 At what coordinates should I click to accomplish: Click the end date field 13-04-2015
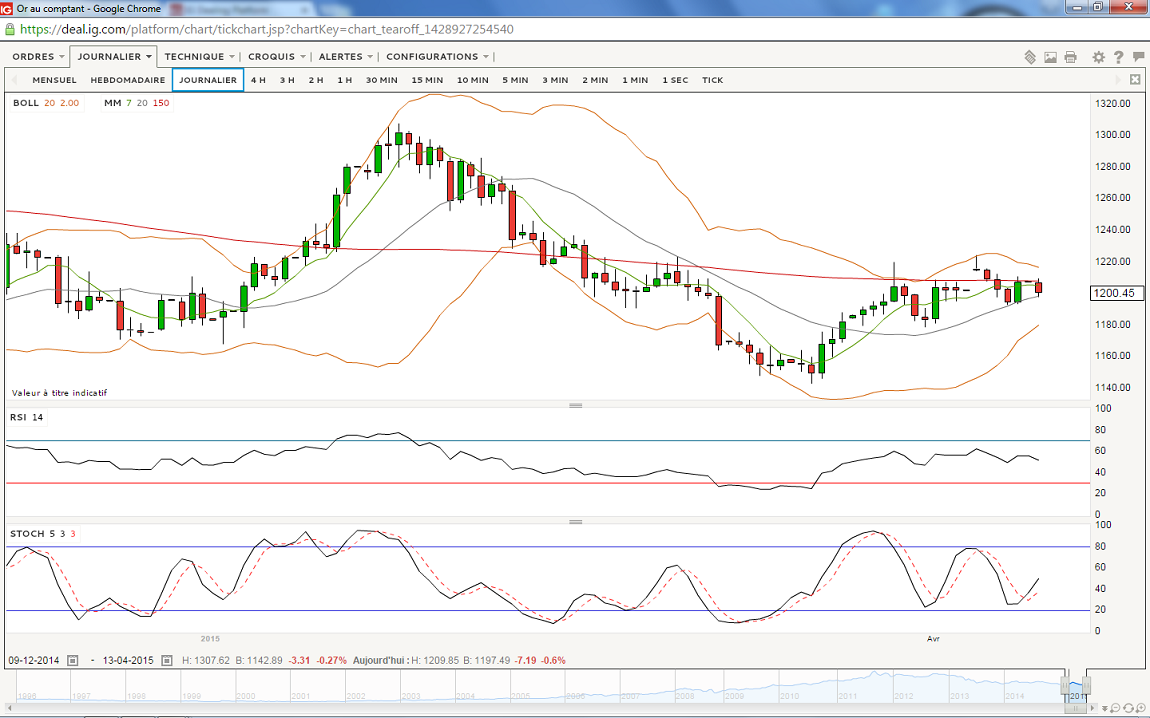coord(128,661)
